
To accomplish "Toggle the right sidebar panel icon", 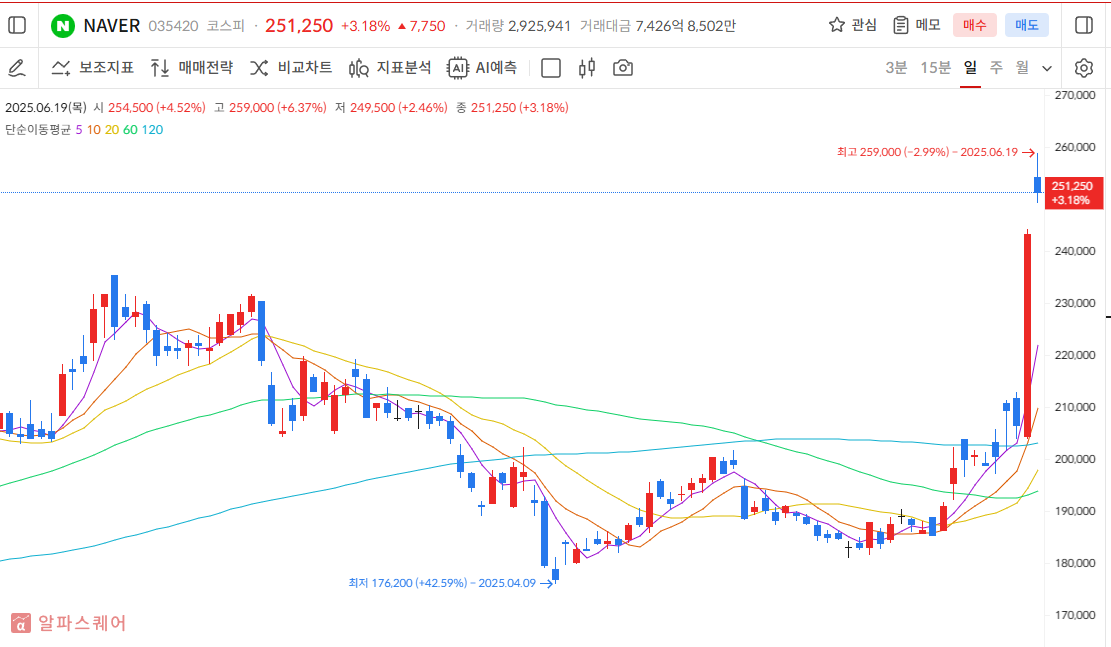I will click(1084, 26).
